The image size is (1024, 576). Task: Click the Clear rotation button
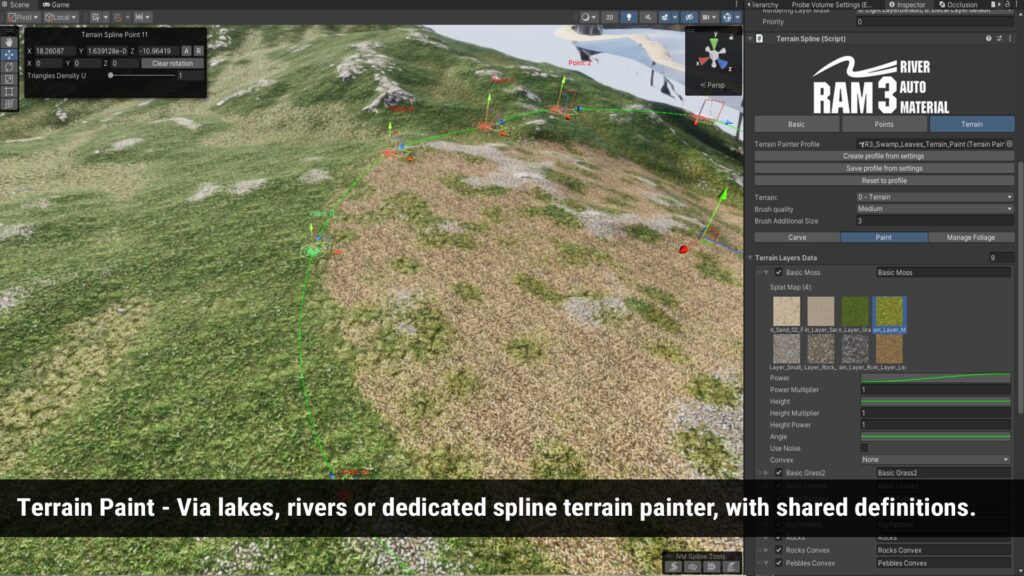173,63
